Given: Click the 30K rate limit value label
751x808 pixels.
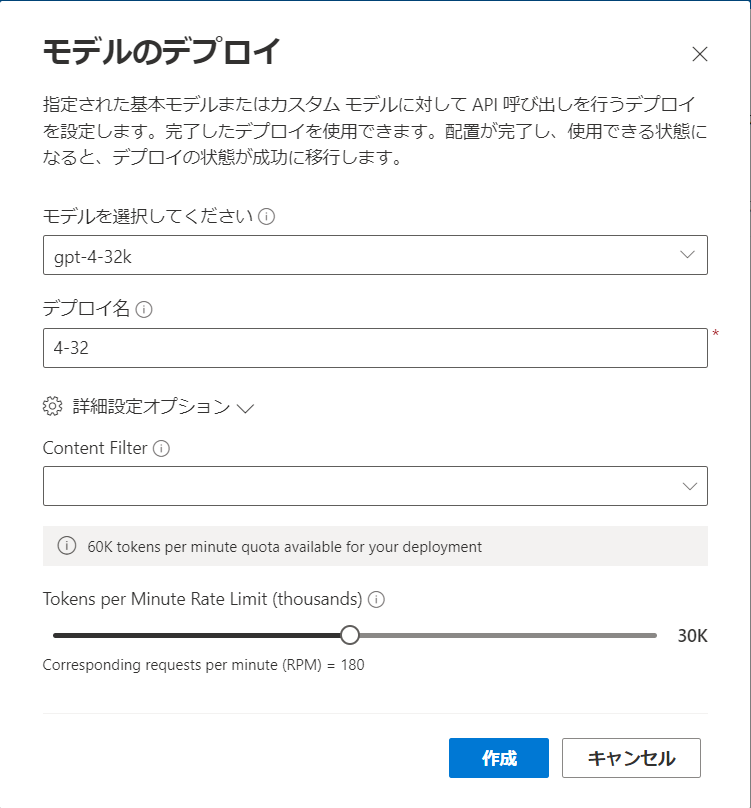Looking at the screenshot, I should 694,634.
